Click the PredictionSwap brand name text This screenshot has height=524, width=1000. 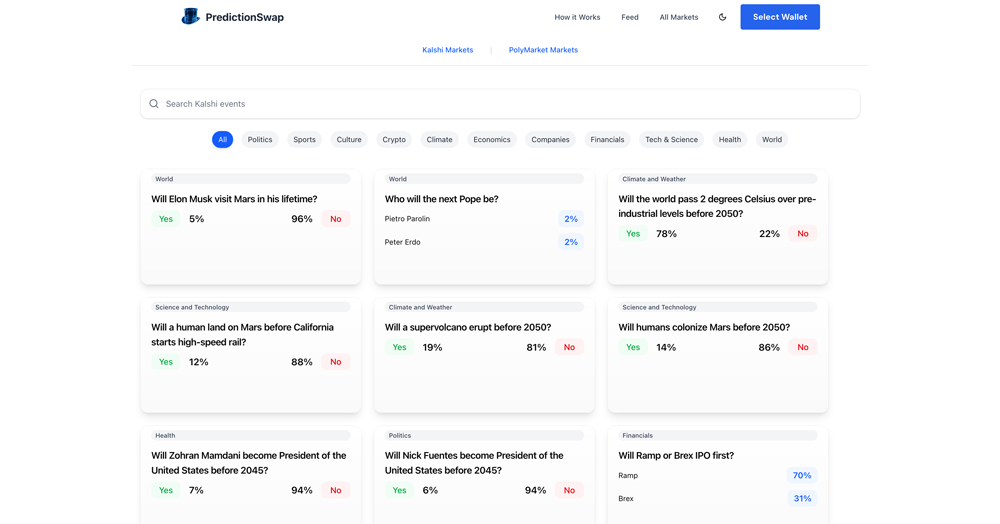tap(244, 17)
